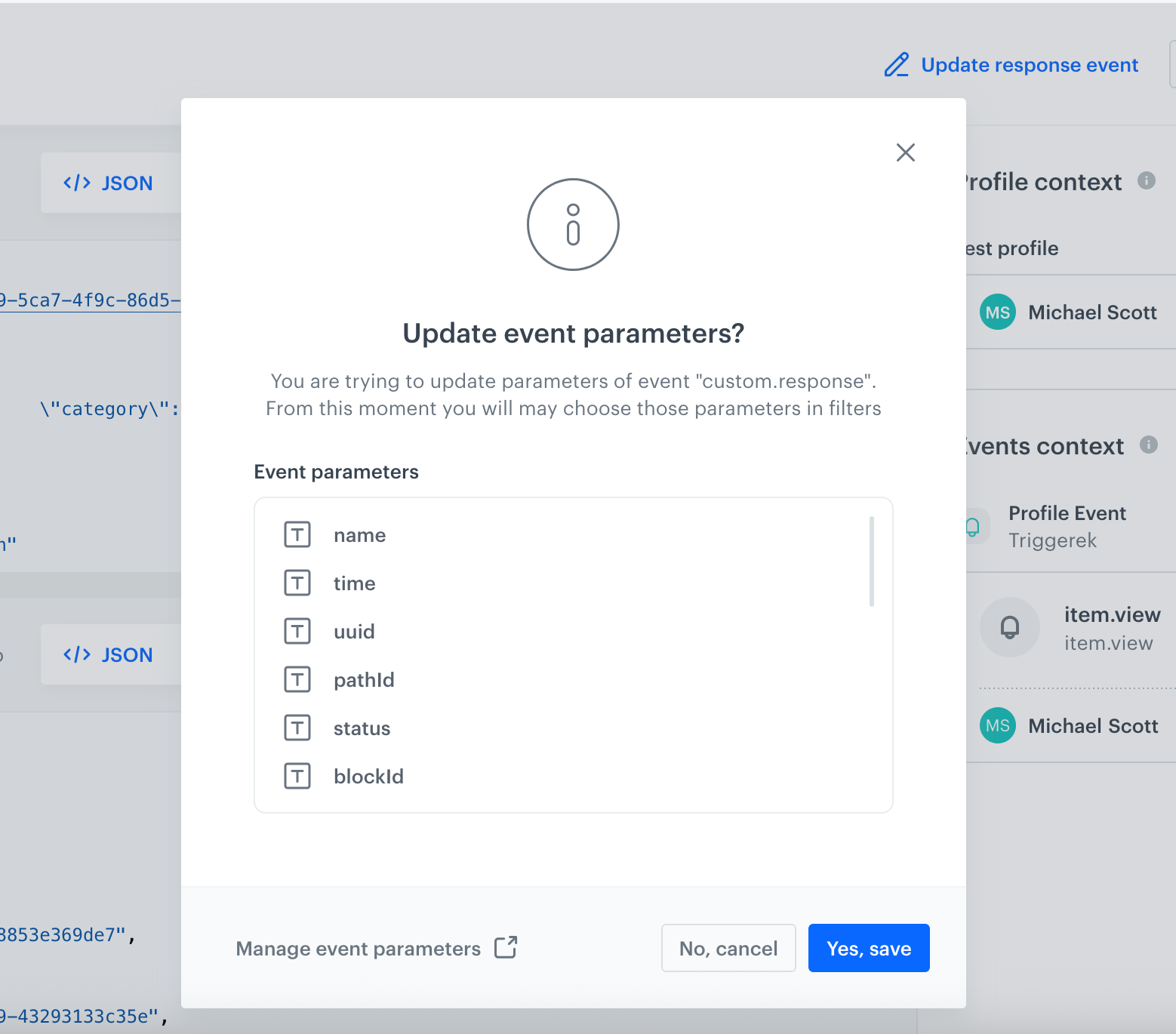Click the Events context info icon
Image resolution: width=1176 pixels, height=1034 pixels.
pos(1148,445)
